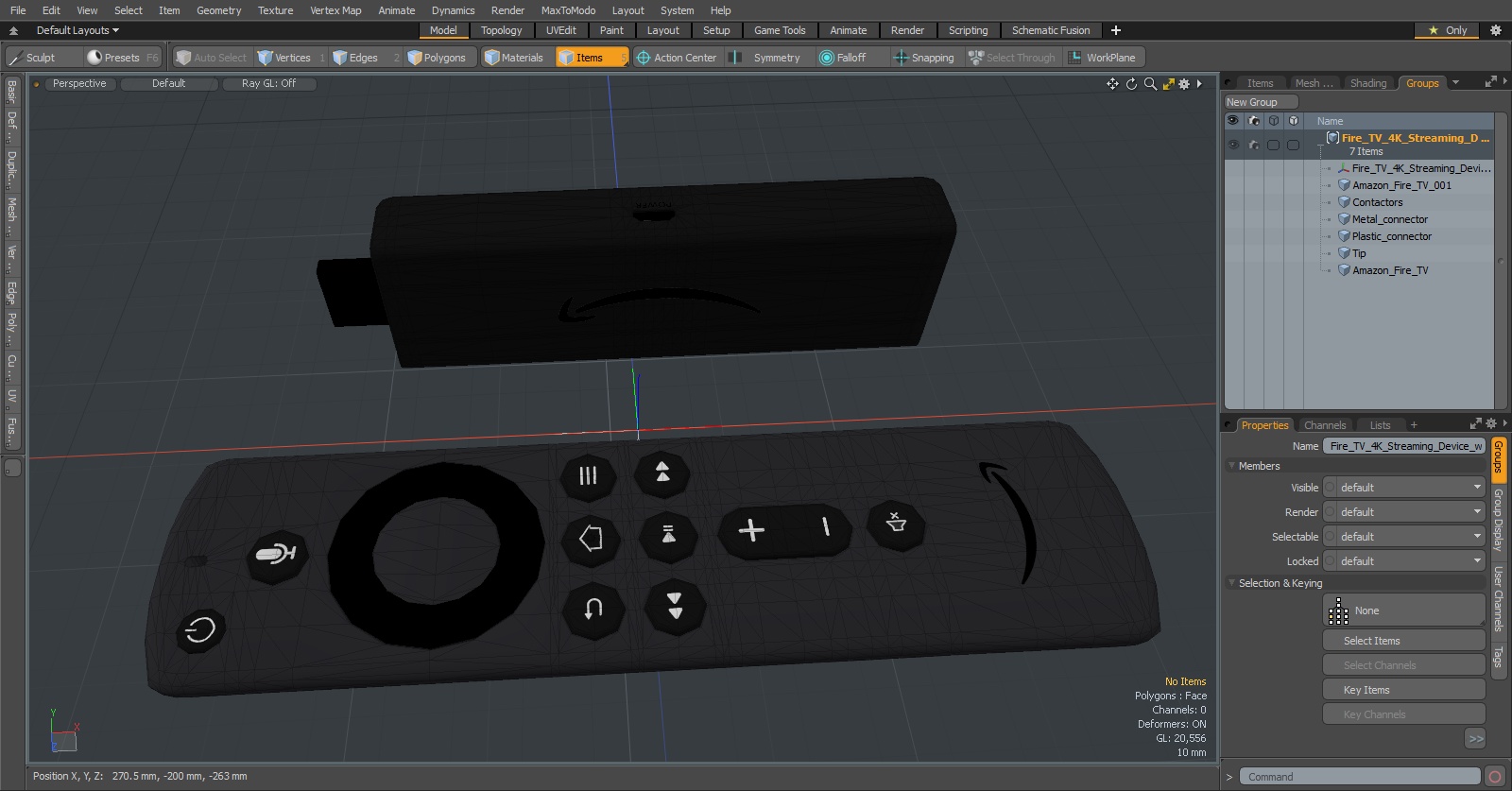
Task: Click the viewport maximize arrows icon
Action: click(1169, 84)
